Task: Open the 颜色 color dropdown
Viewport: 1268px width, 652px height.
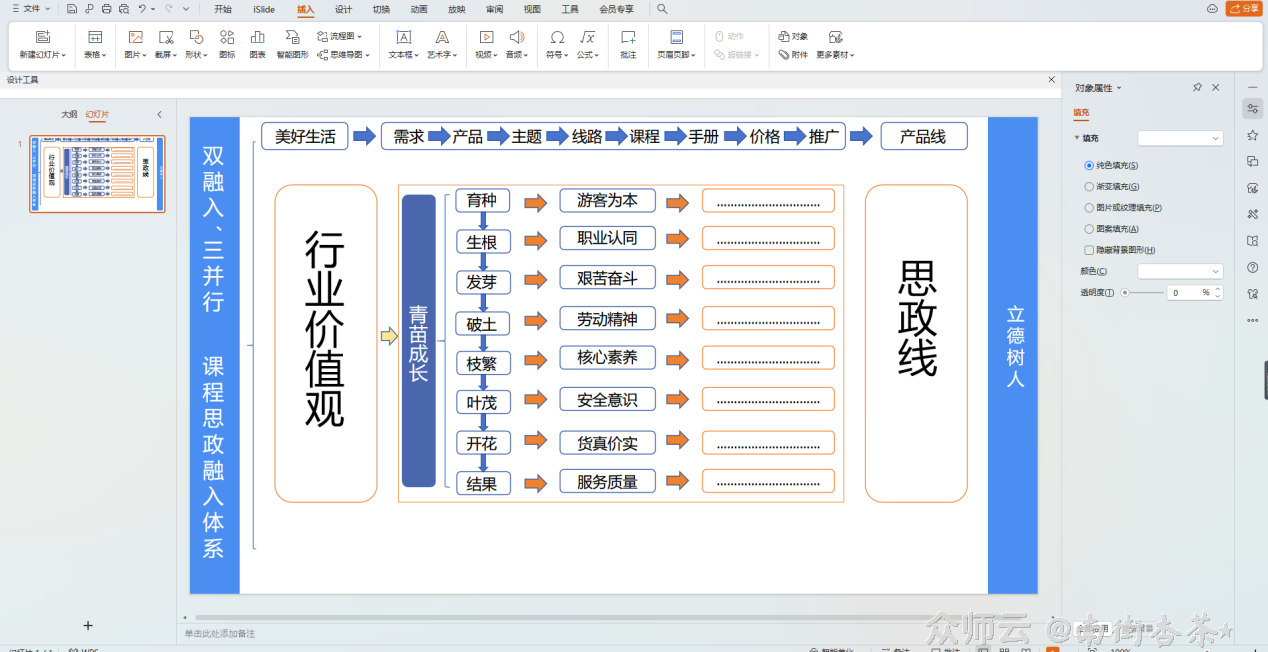Action: coord(1180,271)
